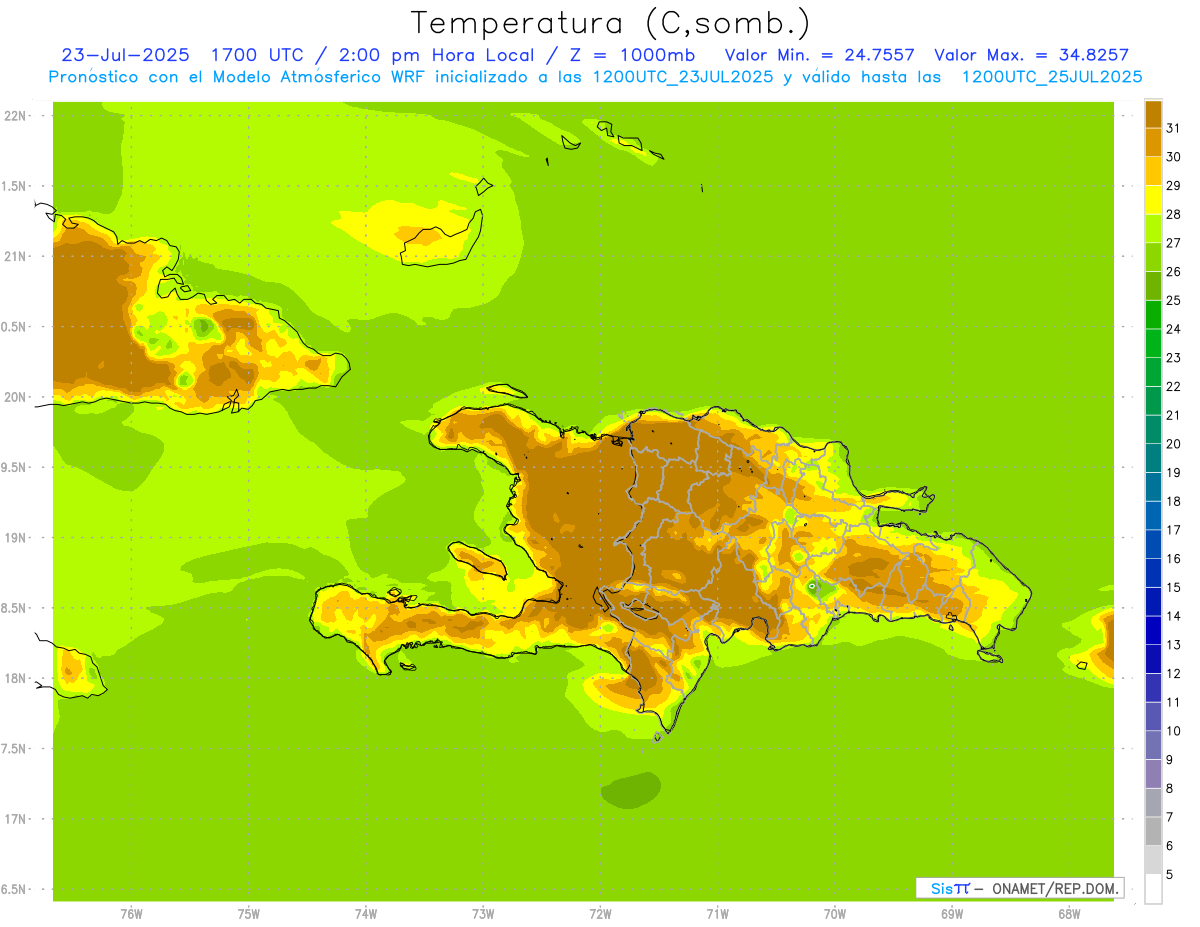This screenshot has height=927, width=1200.
Task: Click the '69W' longitude axis label
Action: coord(952,914)
